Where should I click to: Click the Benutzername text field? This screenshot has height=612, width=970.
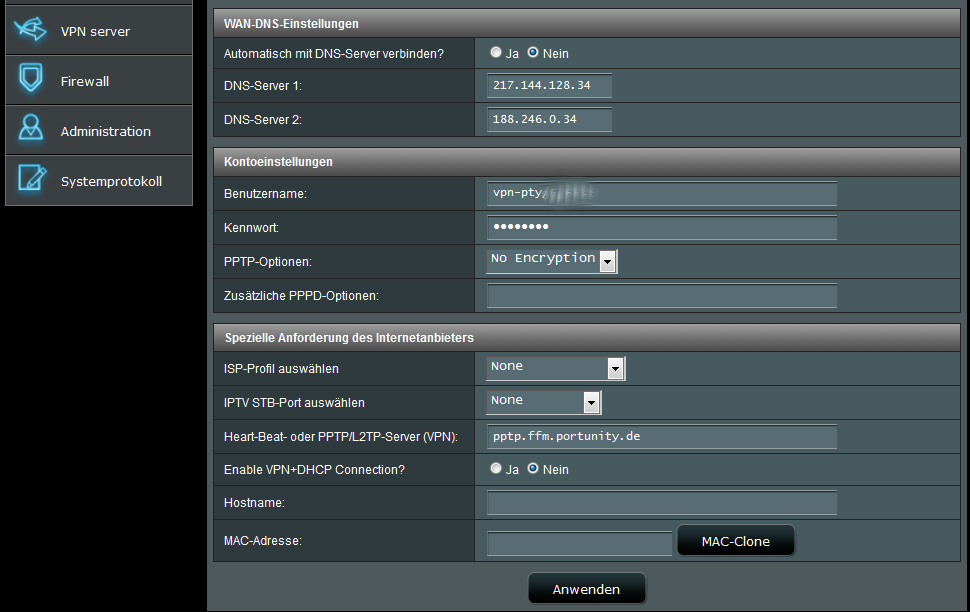pos(661,194)
